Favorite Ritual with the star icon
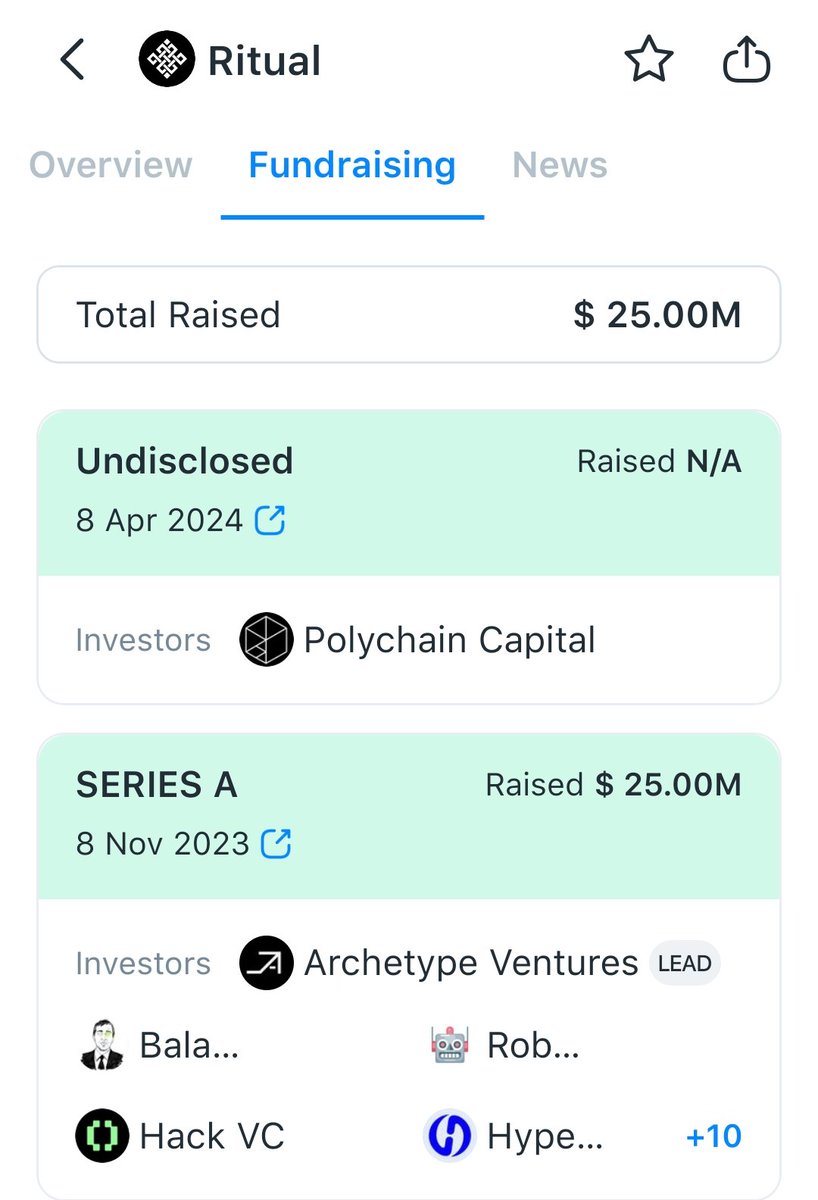The width and height of the screenshot is (818, 1200). (x=649, y=62)
